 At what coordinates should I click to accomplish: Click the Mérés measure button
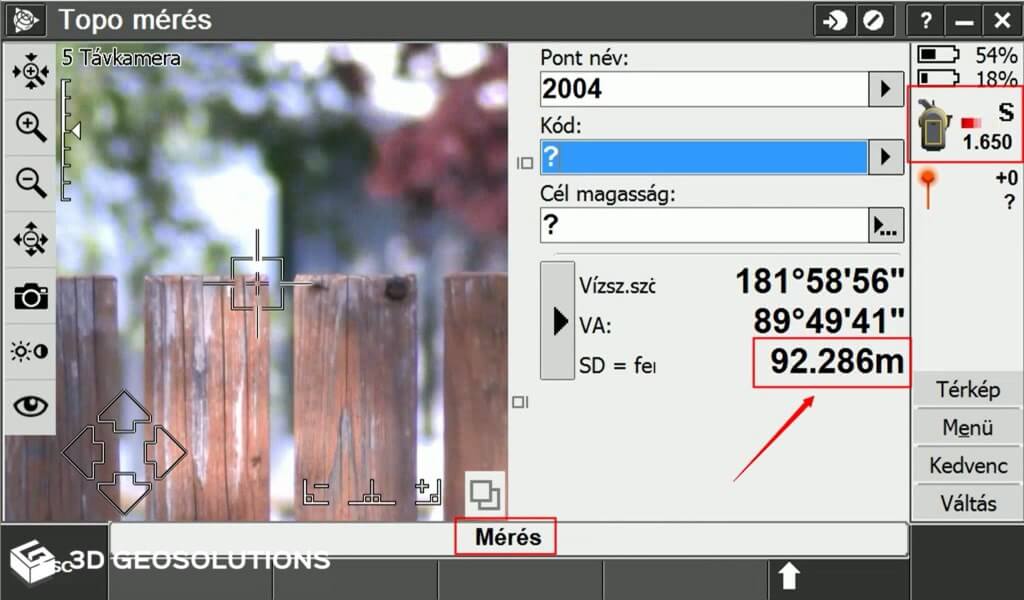point(508,537)
